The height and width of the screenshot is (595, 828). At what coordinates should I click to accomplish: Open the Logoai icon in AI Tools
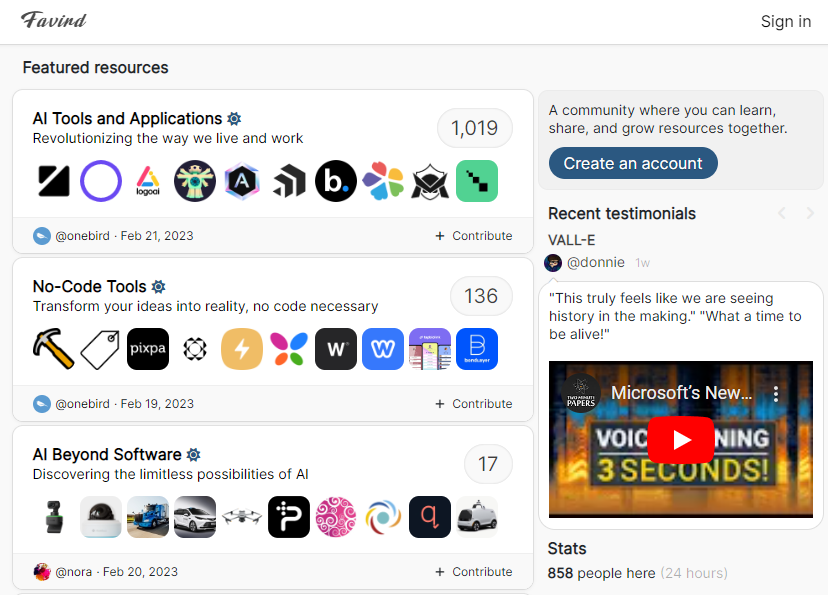[147, 181]
